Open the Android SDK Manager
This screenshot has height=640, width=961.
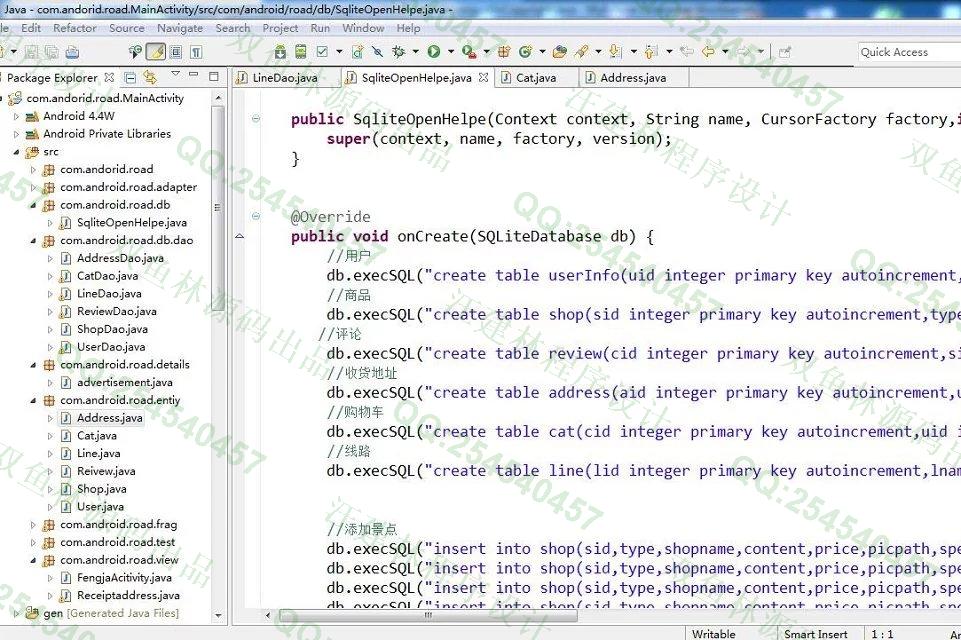(x=280, y=52)
